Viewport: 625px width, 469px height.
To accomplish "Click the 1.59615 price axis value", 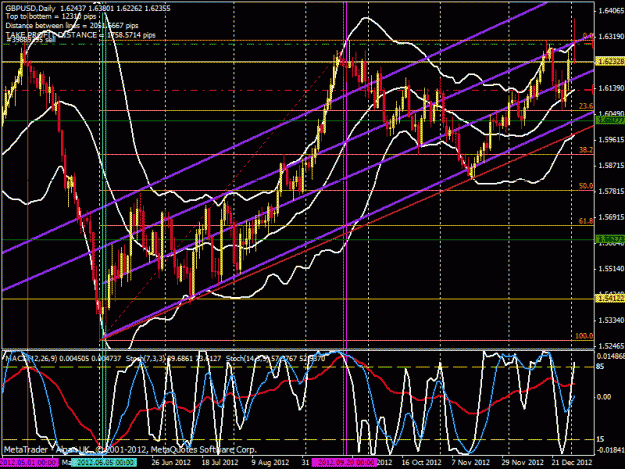I will pos(611,140).
